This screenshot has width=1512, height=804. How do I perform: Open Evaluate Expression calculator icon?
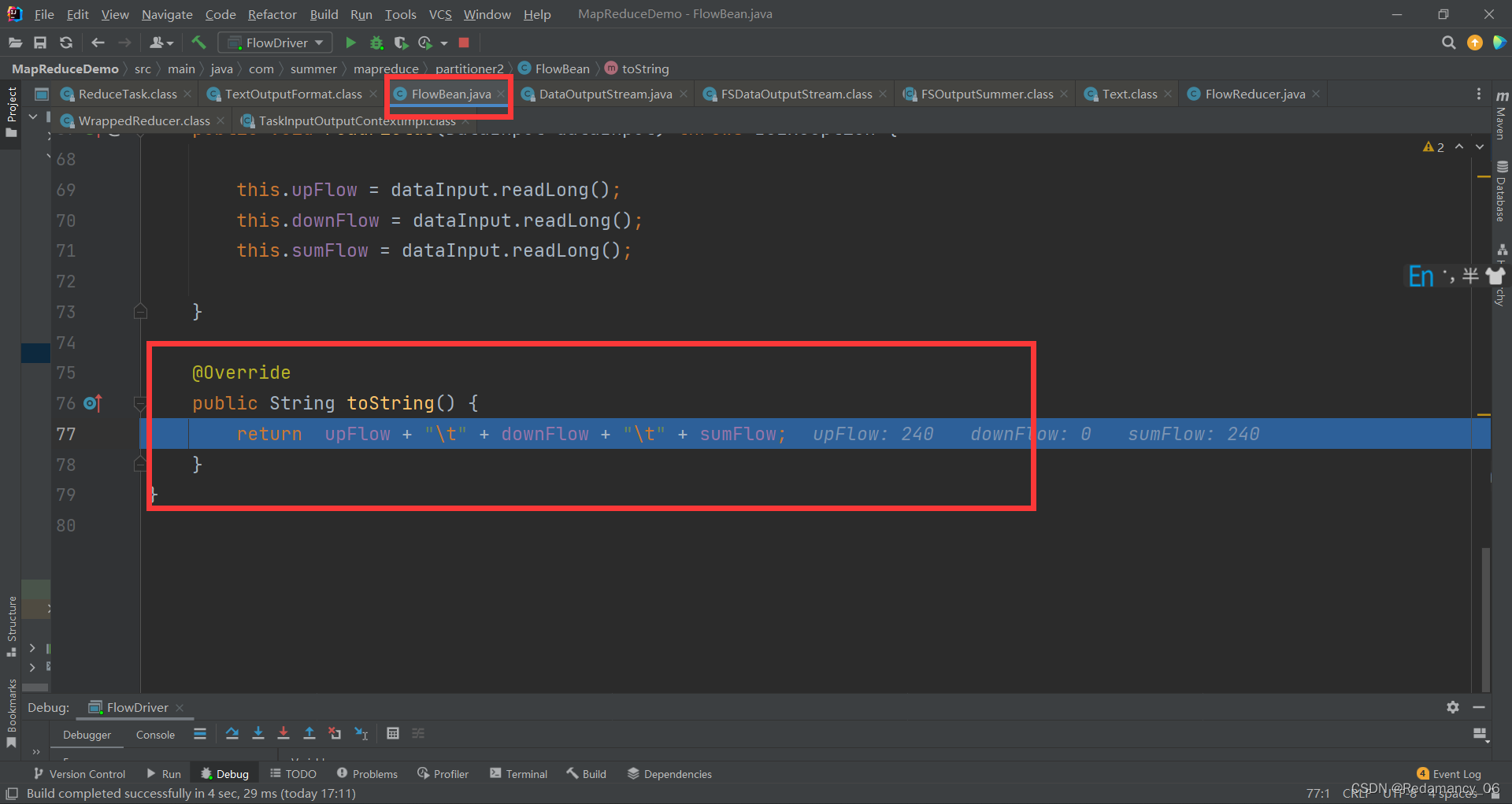393,733
